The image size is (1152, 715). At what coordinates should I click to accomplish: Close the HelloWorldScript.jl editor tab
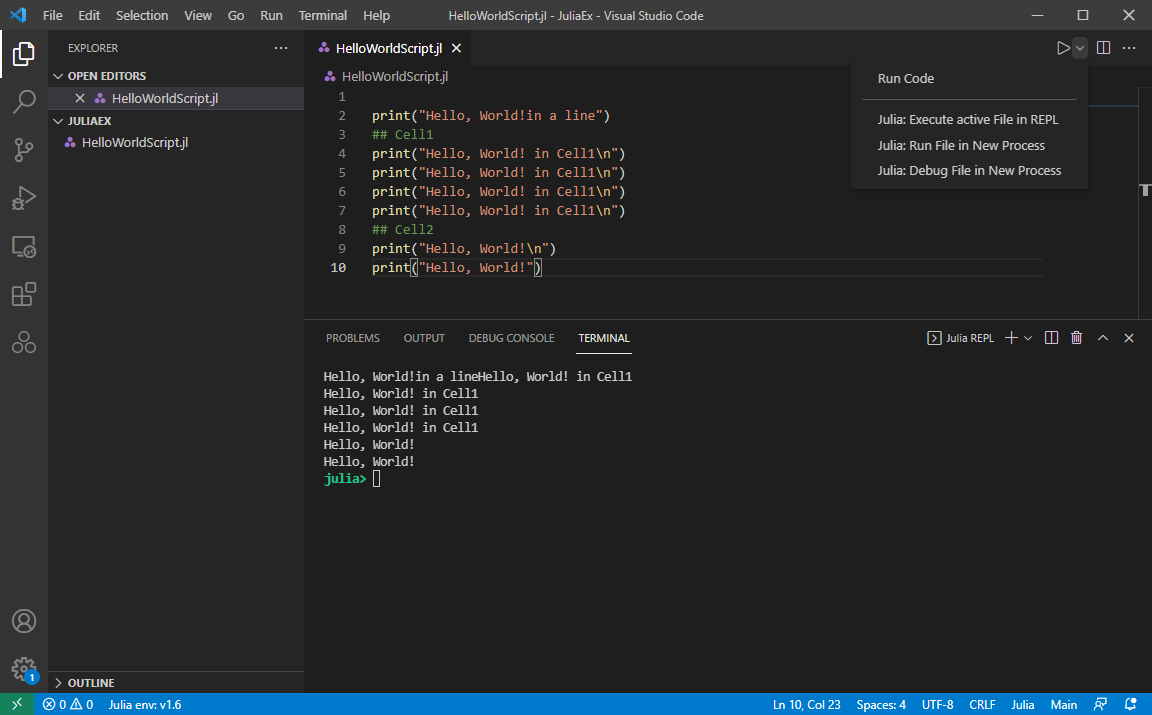tap(456, 48)
